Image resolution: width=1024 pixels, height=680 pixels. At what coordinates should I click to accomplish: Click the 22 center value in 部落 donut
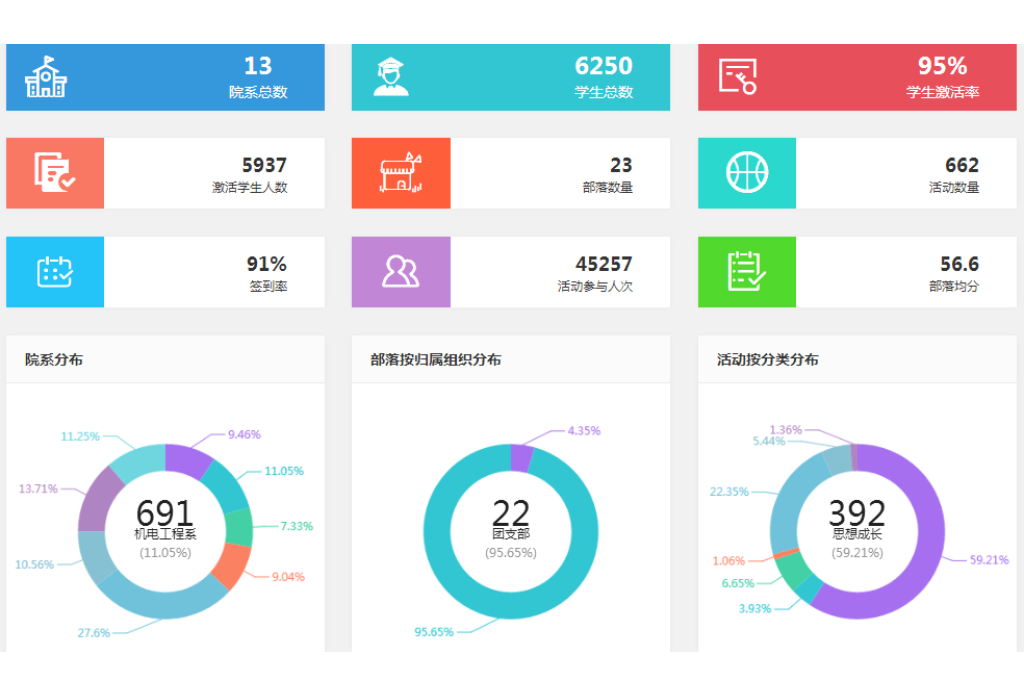511,512
